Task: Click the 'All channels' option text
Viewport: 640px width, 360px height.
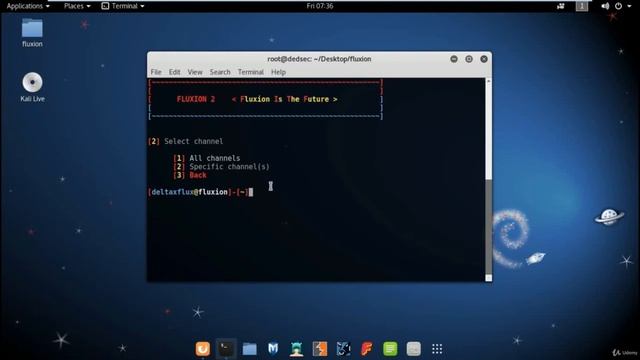Action: pyautogui.click(x=215, y=158)
